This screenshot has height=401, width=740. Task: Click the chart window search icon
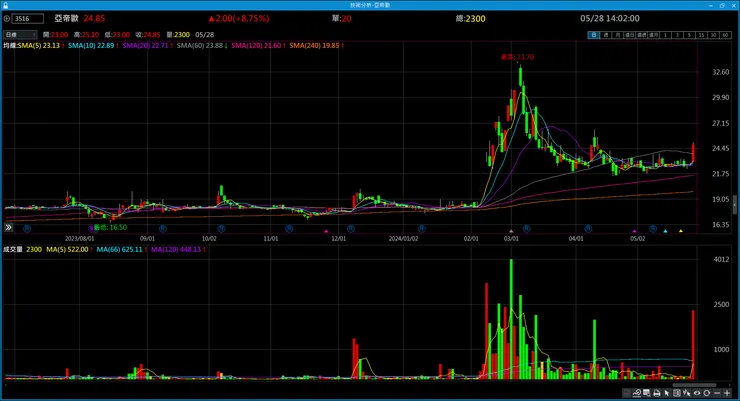(647, 393)
